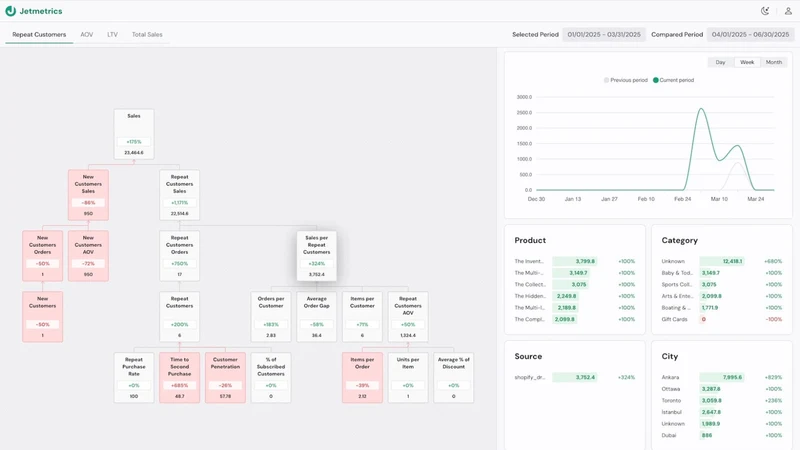The image size is (800, 450).
Task: Click the Gift Cards category row
Action: coord(721,319)
